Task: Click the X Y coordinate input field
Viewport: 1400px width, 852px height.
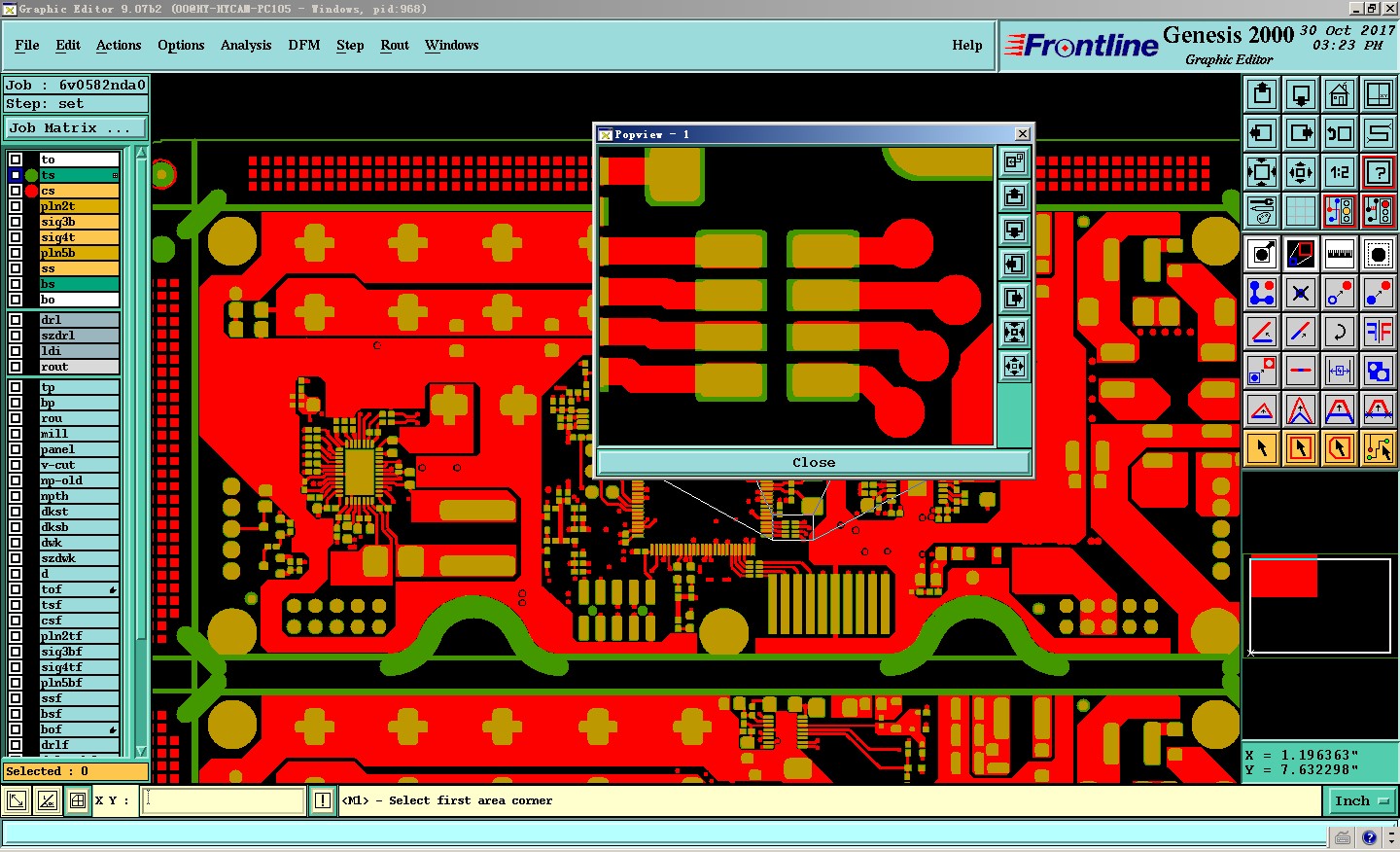Action: pos(224,801)
